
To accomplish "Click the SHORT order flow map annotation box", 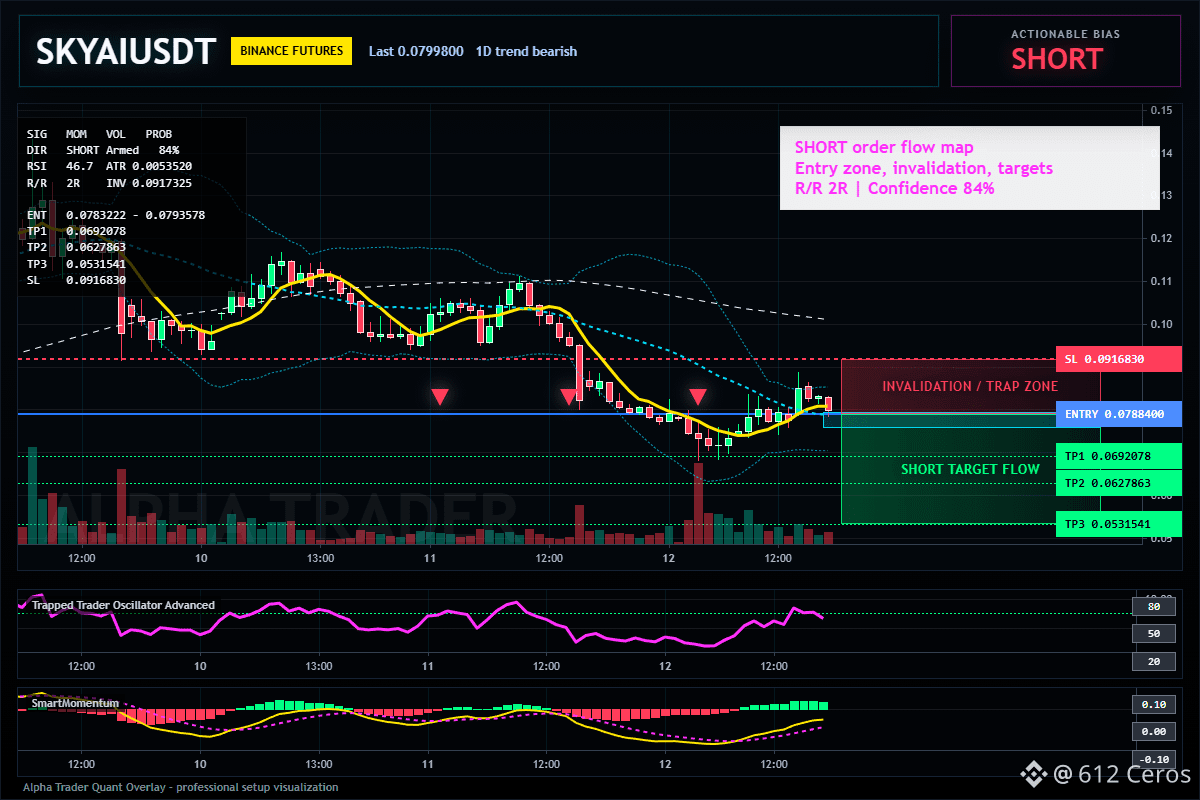I will point(970,168).
